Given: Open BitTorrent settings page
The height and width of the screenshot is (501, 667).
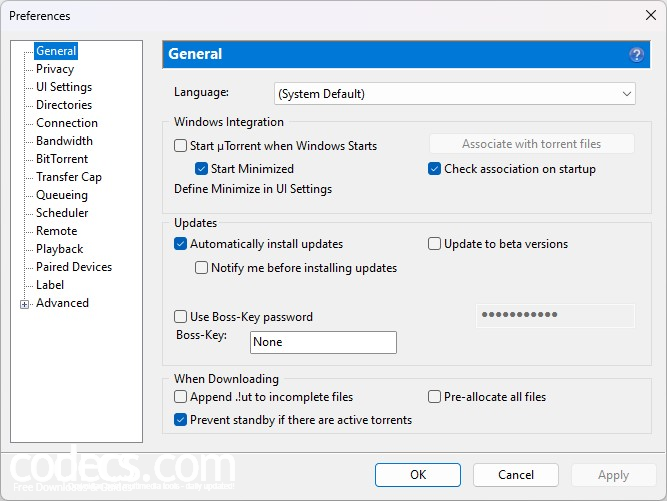Looking at the screenshot, I should [62, 159].
